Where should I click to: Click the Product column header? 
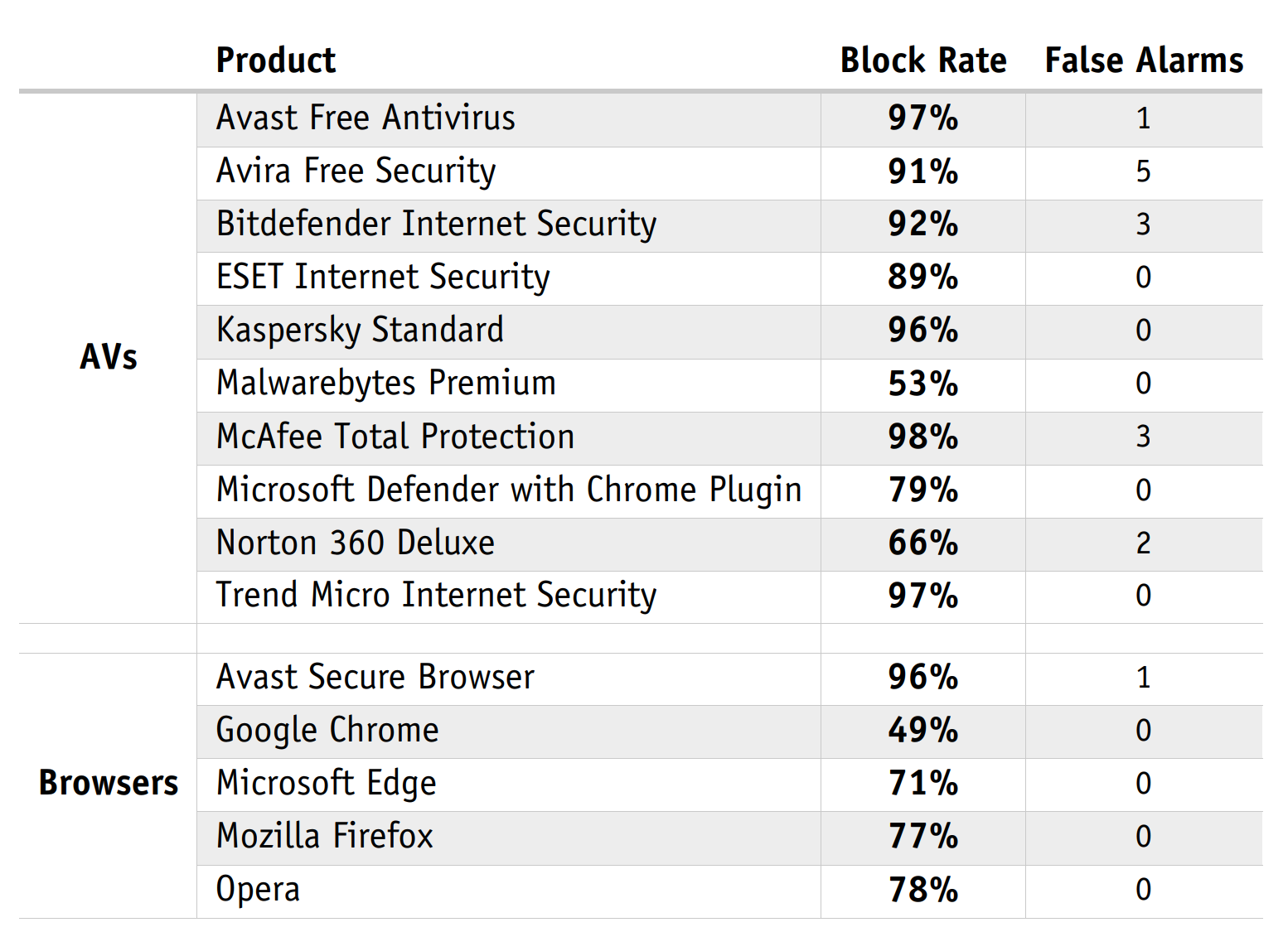[x=276, y=60]
